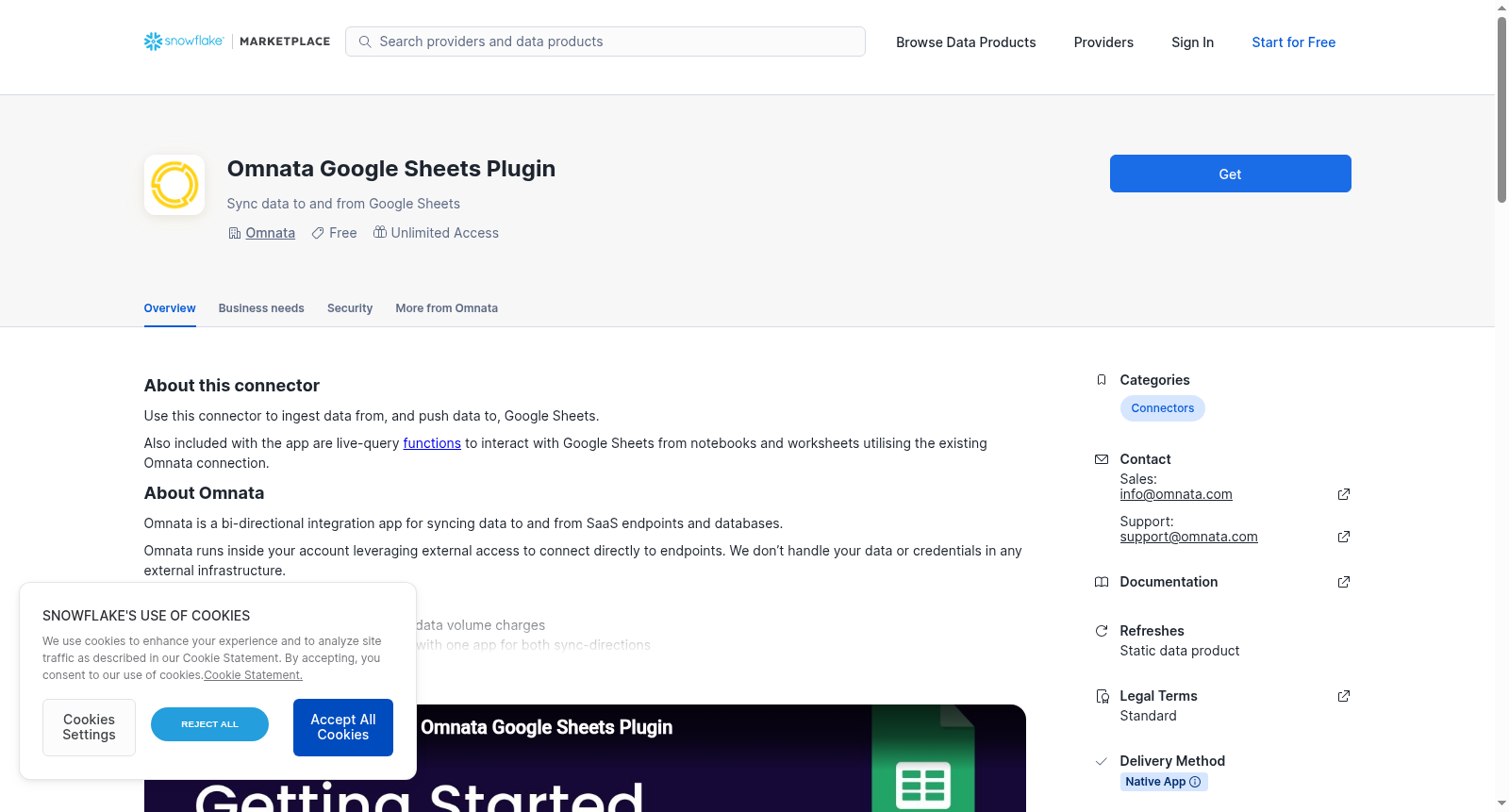
Task: Click the envelope icon beside Contact
Action: (x=1102, y=459)
